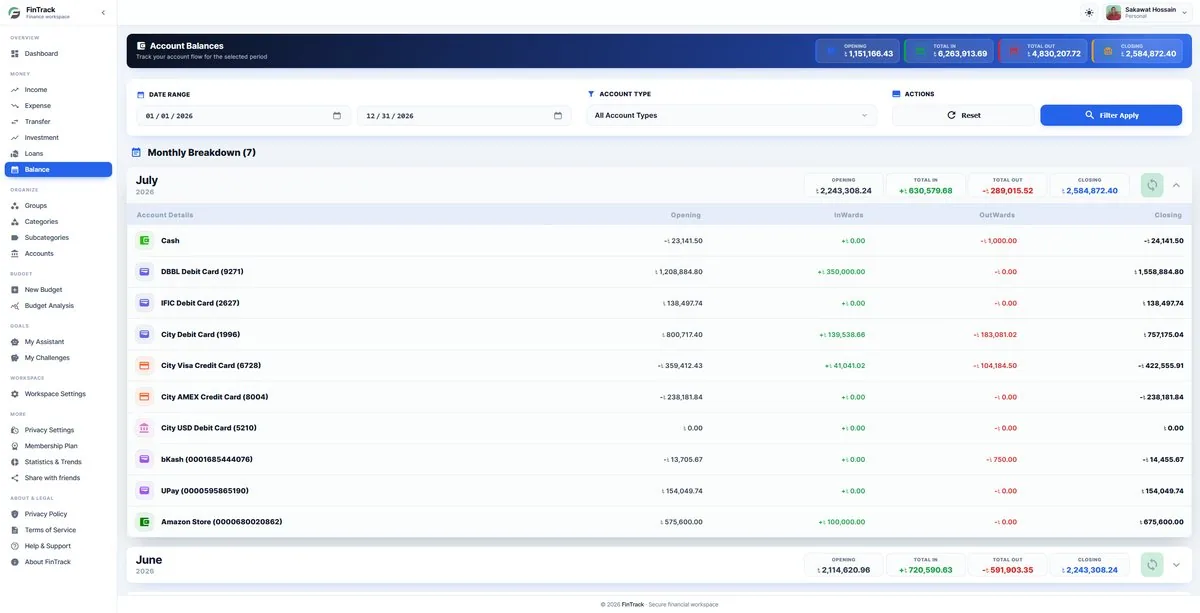Open calendar picker for start date
Image resolution: width=1200 pixels, height=613 pixels.
(x=337, y=116)
